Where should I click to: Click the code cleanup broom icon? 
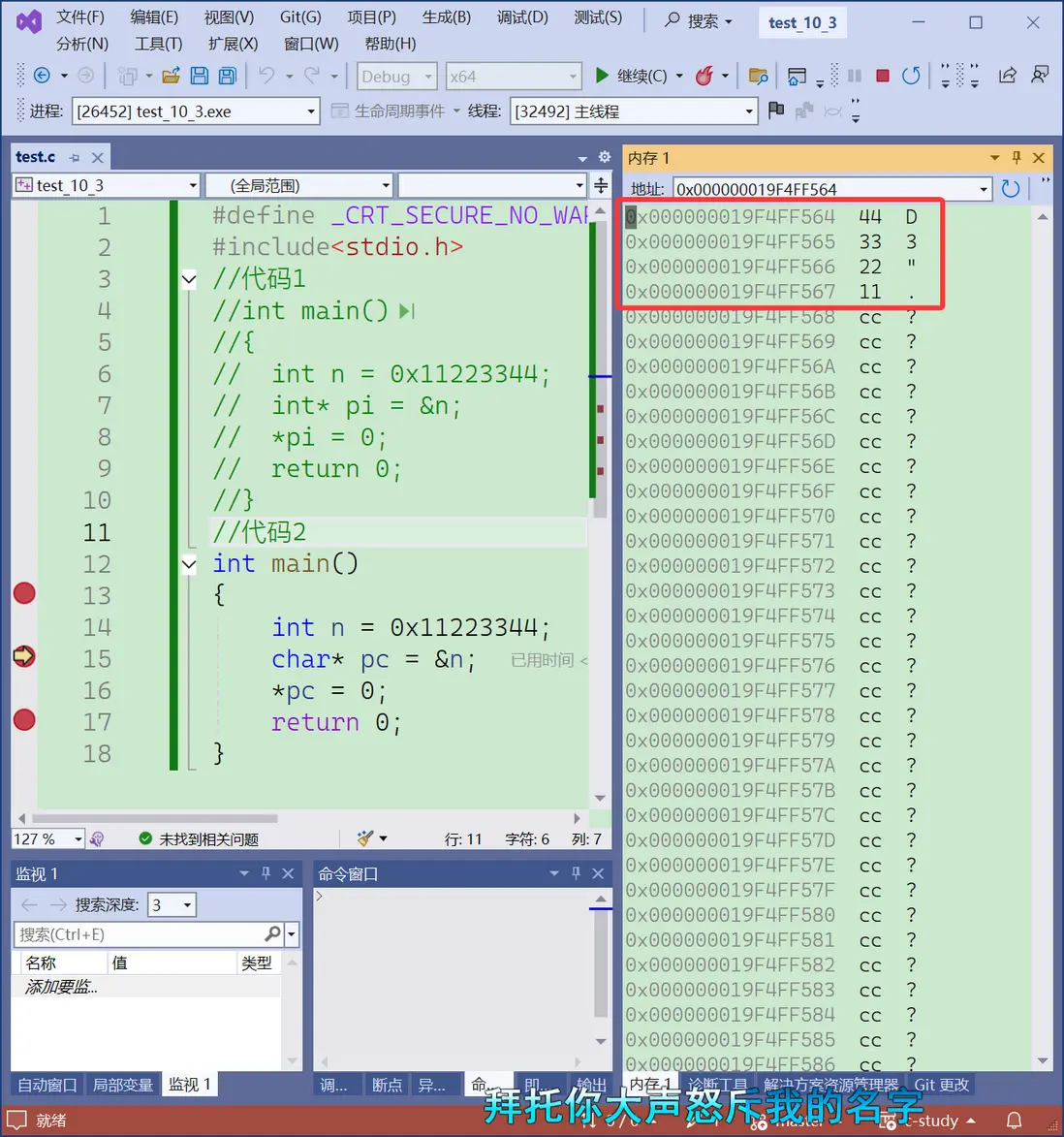coord(365,838)
